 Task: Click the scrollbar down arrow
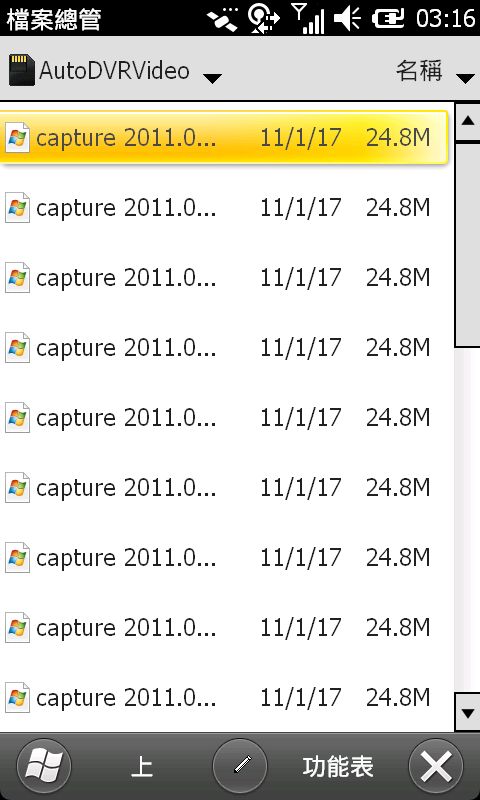467,712
